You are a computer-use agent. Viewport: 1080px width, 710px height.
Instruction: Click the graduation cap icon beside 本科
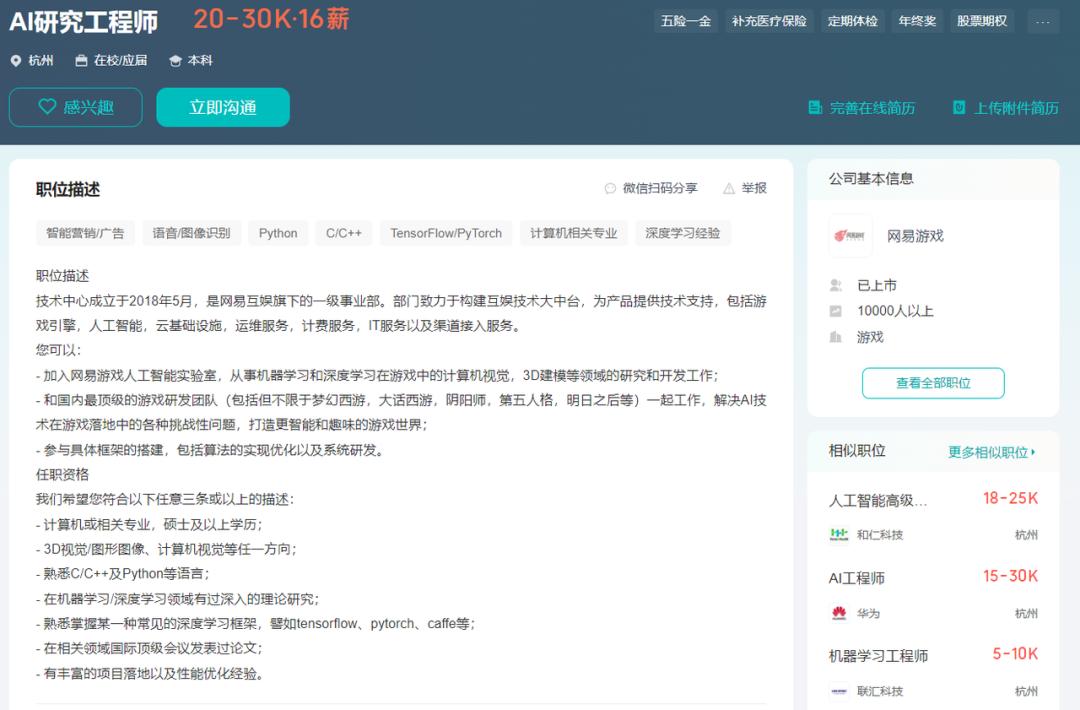(x=176, y=61)
